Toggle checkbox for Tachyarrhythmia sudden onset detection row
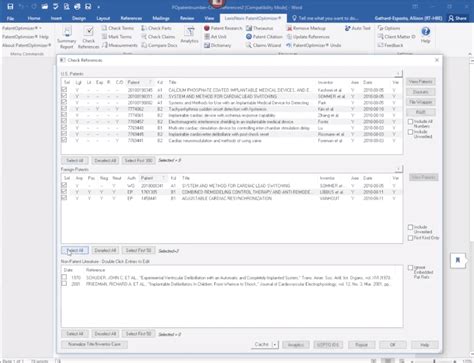This screenshot has height=363, width=474. click(x=64, y=109)
